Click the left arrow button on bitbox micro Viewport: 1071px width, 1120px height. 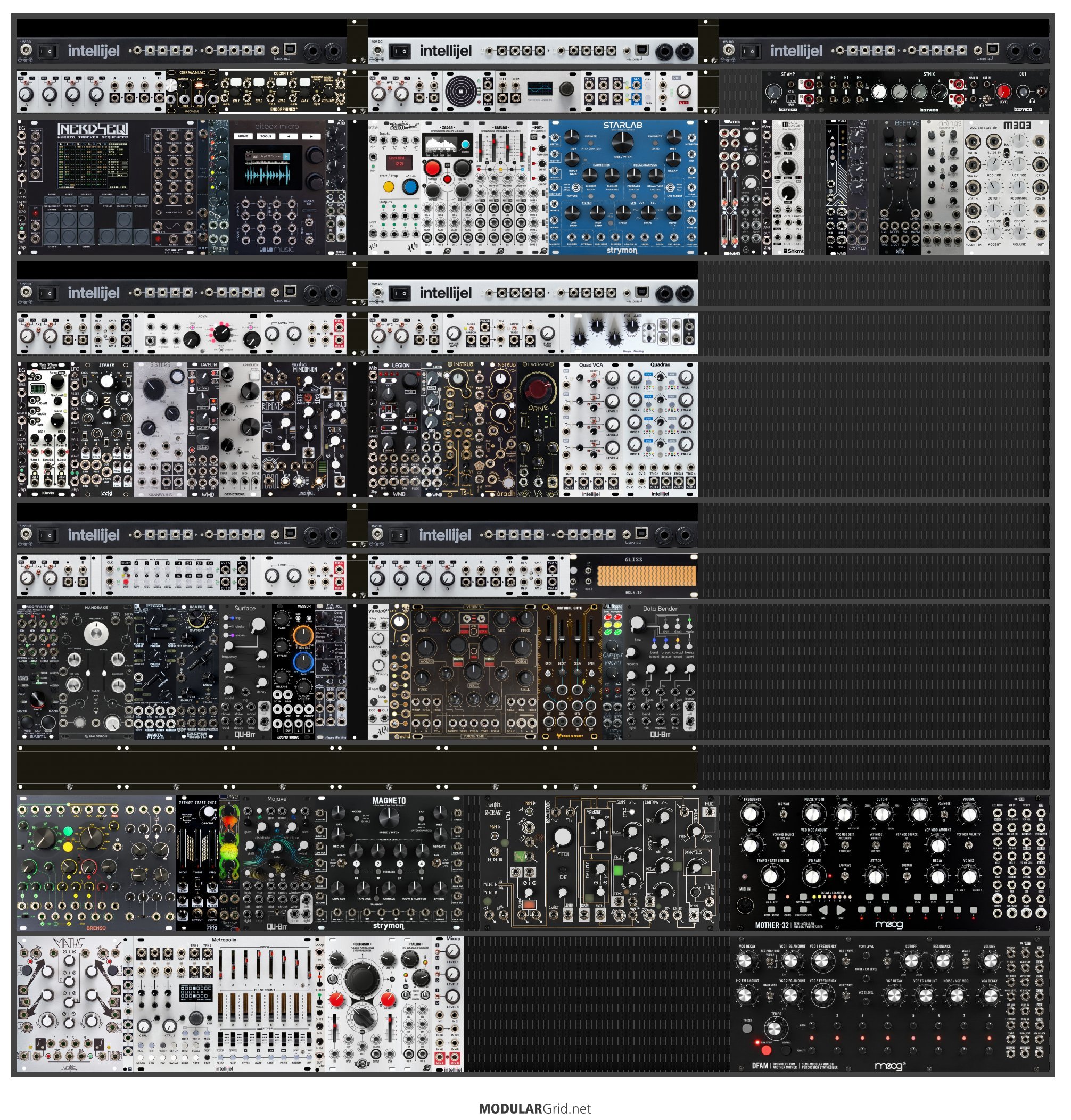pyautogui.click(x=289, y=136)
